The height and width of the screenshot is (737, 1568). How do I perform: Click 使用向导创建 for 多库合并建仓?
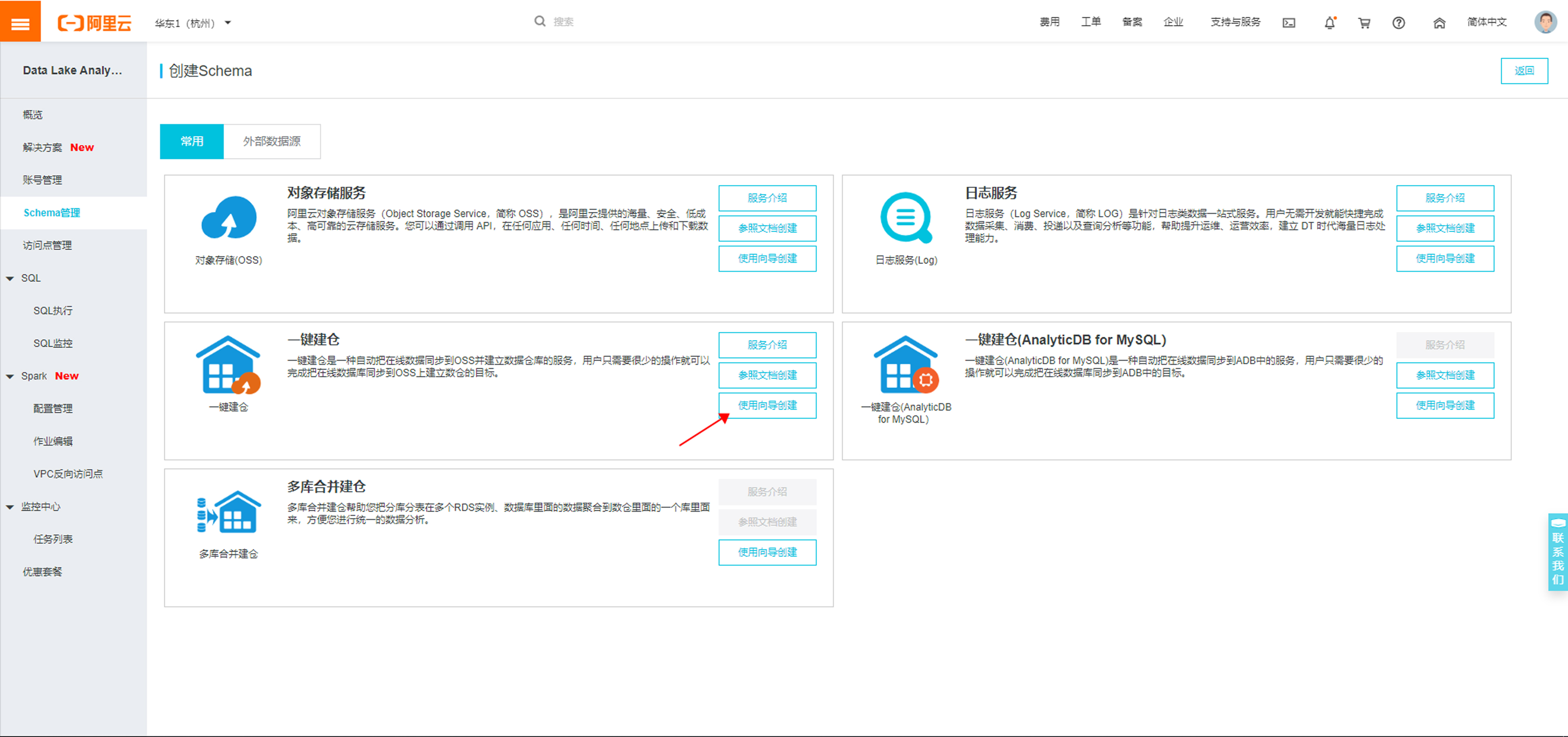click(767, 552)
